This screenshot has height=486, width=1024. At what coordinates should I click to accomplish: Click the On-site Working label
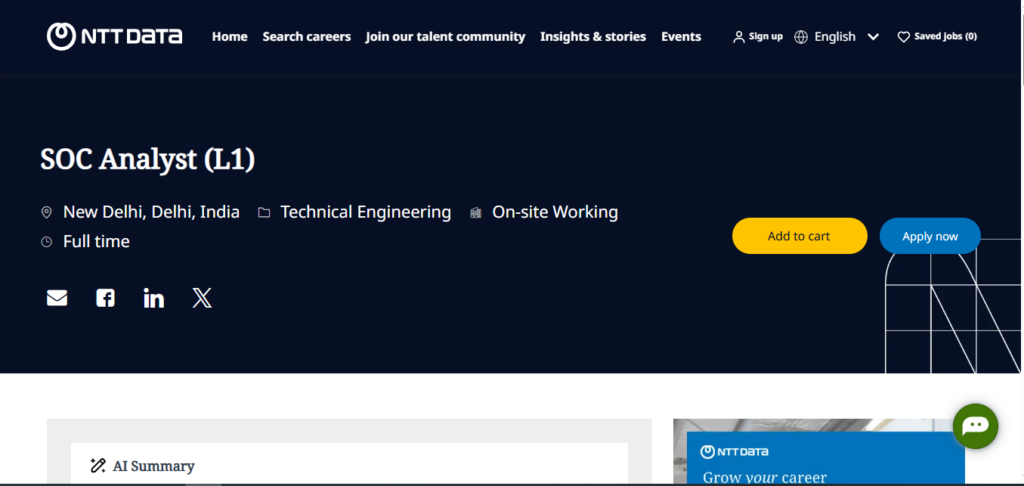point(555,212)
